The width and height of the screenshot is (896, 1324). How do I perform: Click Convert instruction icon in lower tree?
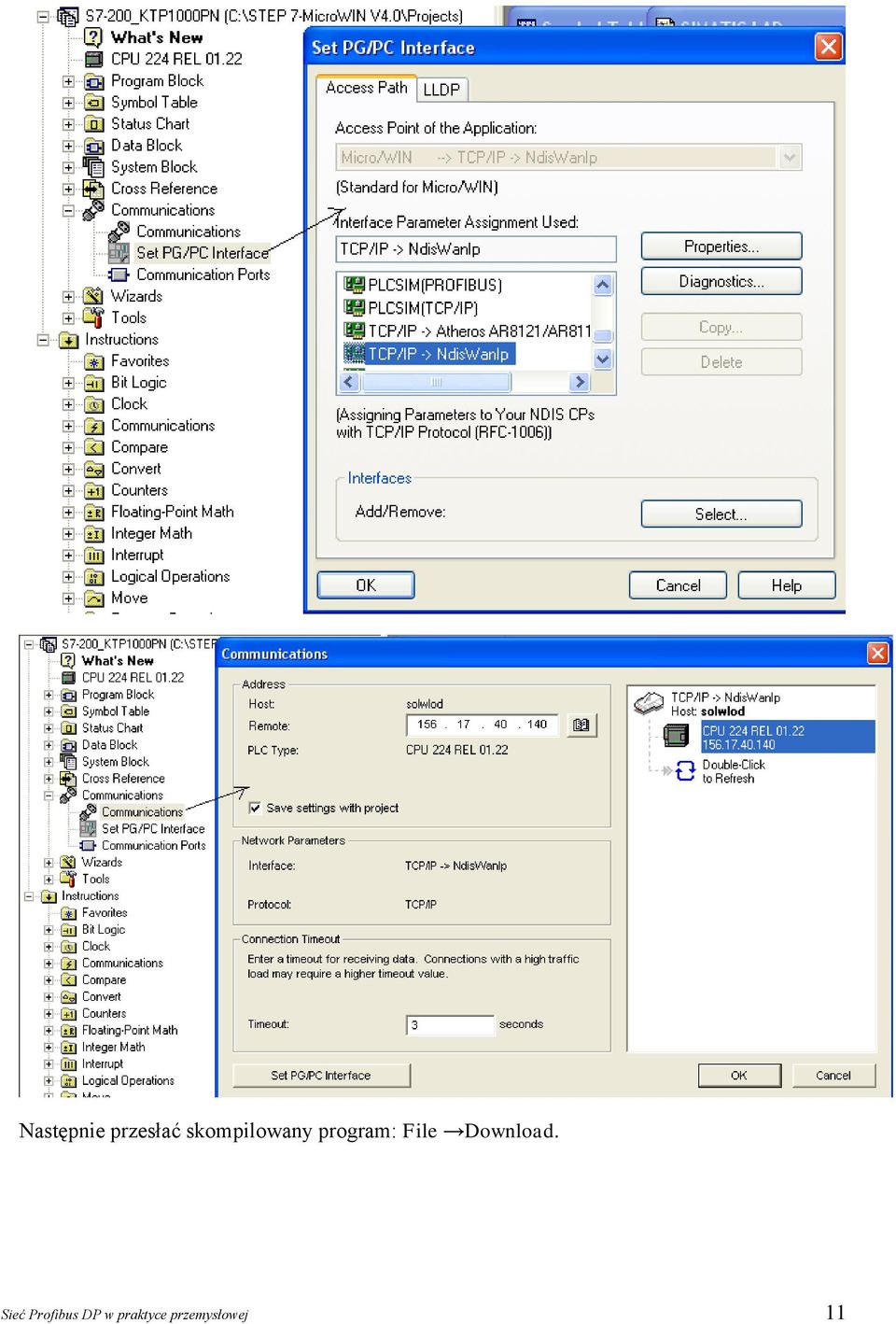(x=68, y=997)
